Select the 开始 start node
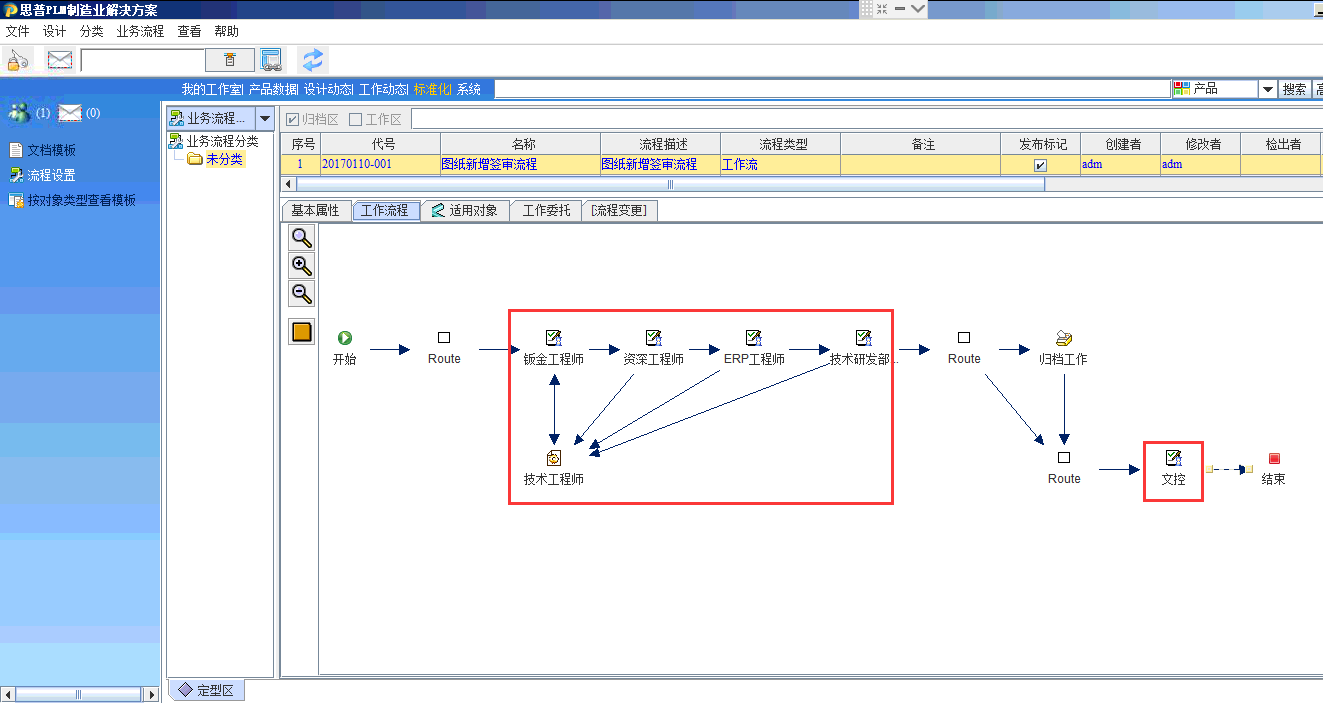Viewport: 1323px width, 703px height. coord(344,348)
